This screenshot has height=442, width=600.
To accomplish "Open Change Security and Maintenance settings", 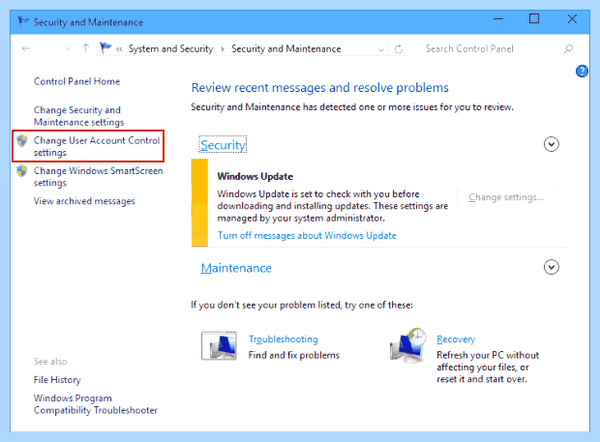I will (79, 116).
